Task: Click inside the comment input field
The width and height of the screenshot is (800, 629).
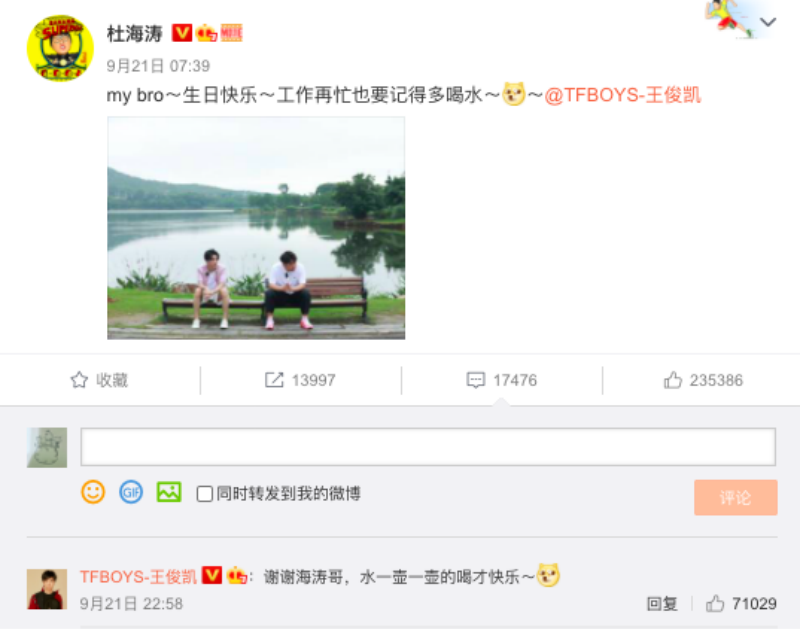Action: pyautogui.click(x=428, y=447)
